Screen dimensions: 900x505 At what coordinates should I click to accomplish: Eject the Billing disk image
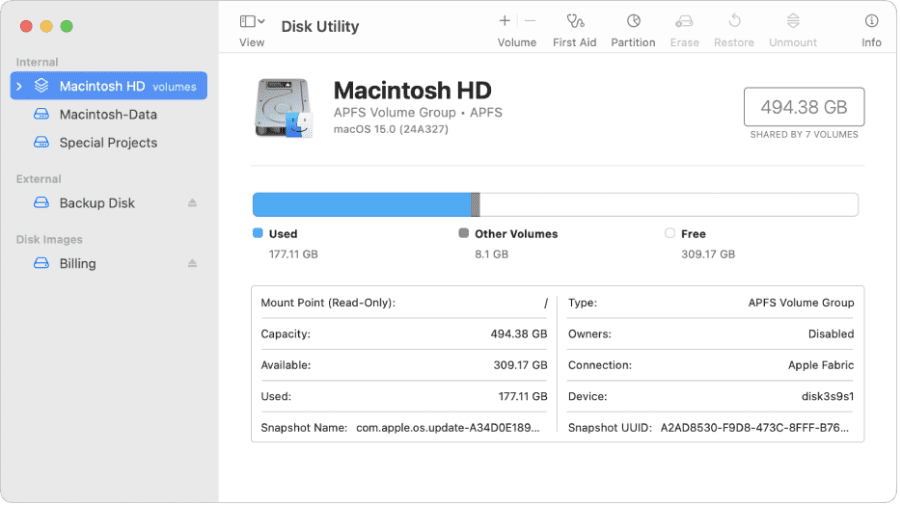pos(192,264)
